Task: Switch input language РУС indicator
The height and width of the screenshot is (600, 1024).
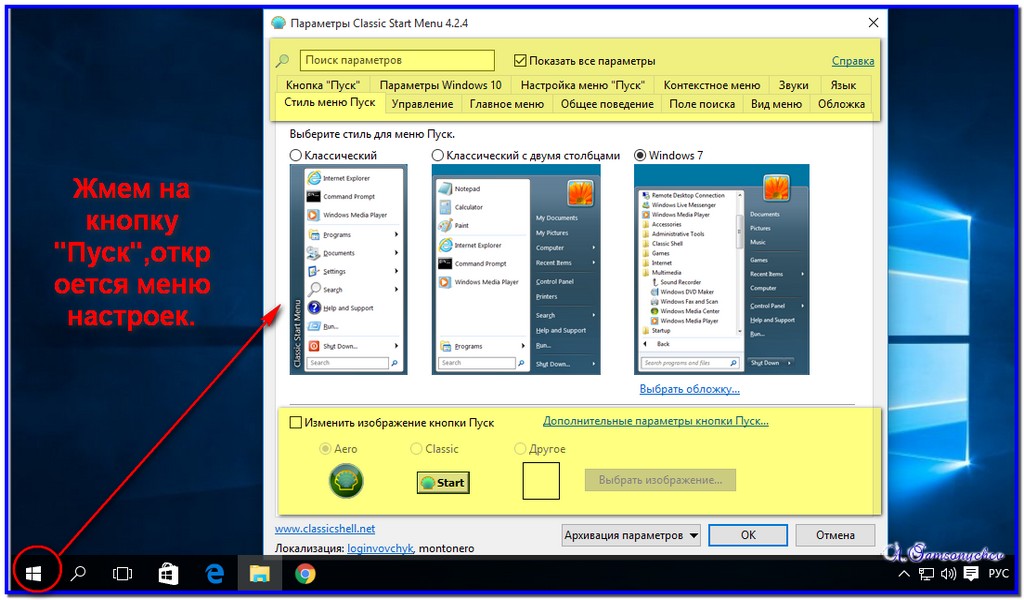Action: [999, 574]
